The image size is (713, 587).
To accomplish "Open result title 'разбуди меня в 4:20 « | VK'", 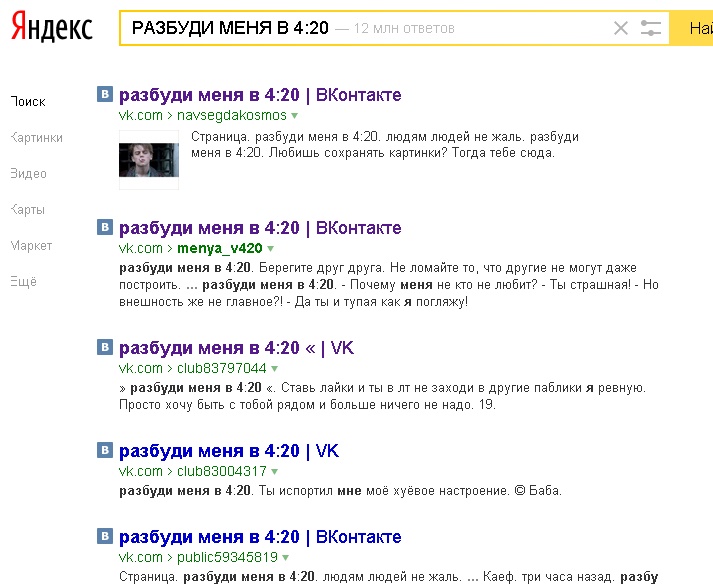I will pos(236,348).
